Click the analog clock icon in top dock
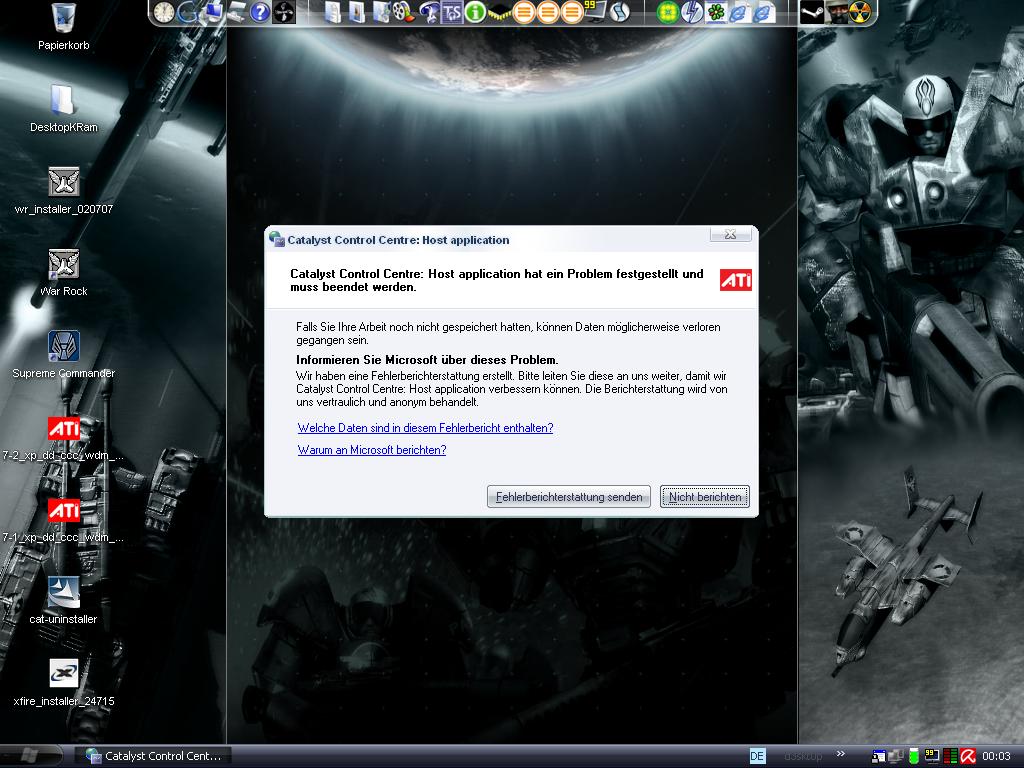1024x768 pixels. (x=164, y=12)
